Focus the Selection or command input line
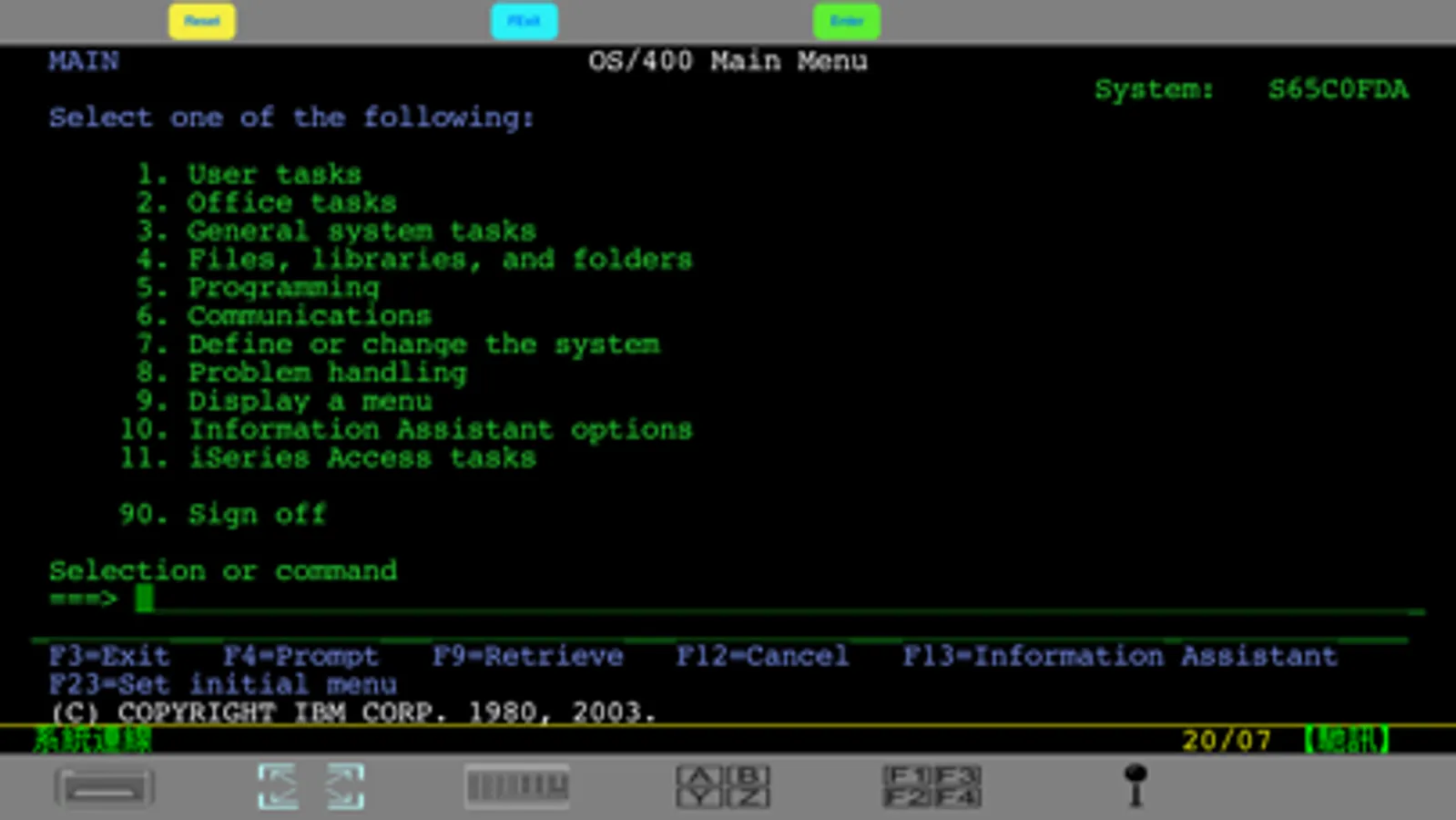The height and width of the screenshot is (820, 1456). pos(780,600)
